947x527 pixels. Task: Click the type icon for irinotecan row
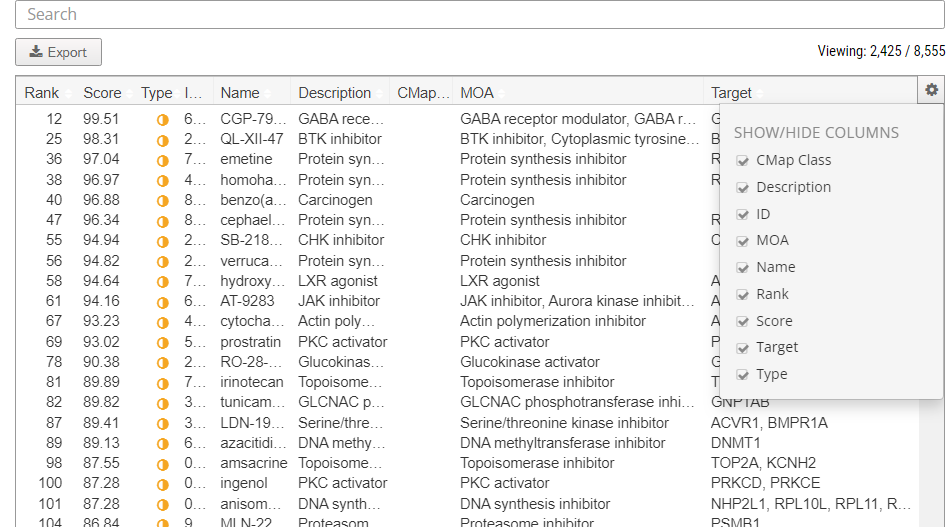tap(162, 383)
